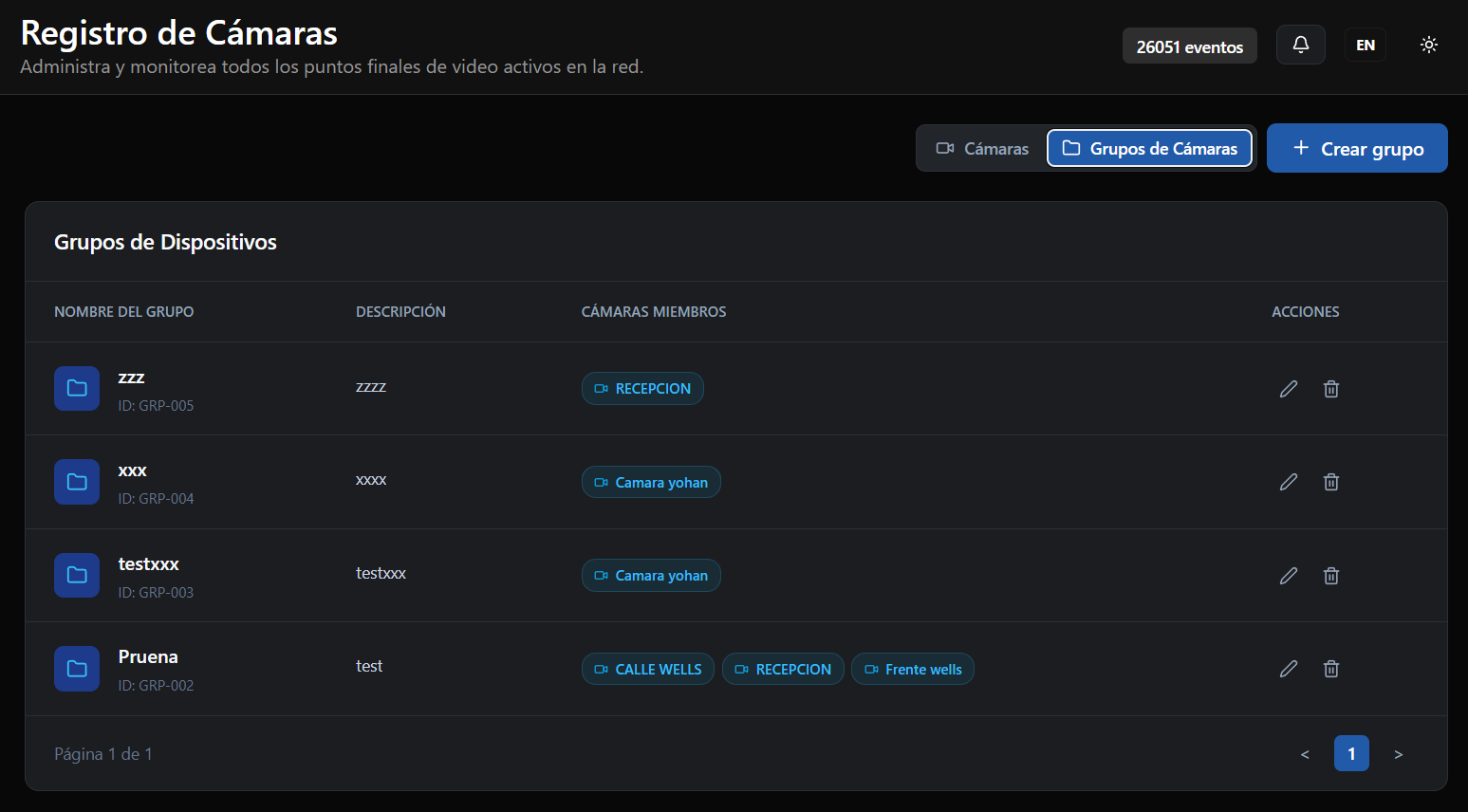Delete the Pruena group with trash icon
This screenshot has width=1468, height=812.
(1331, 669)
